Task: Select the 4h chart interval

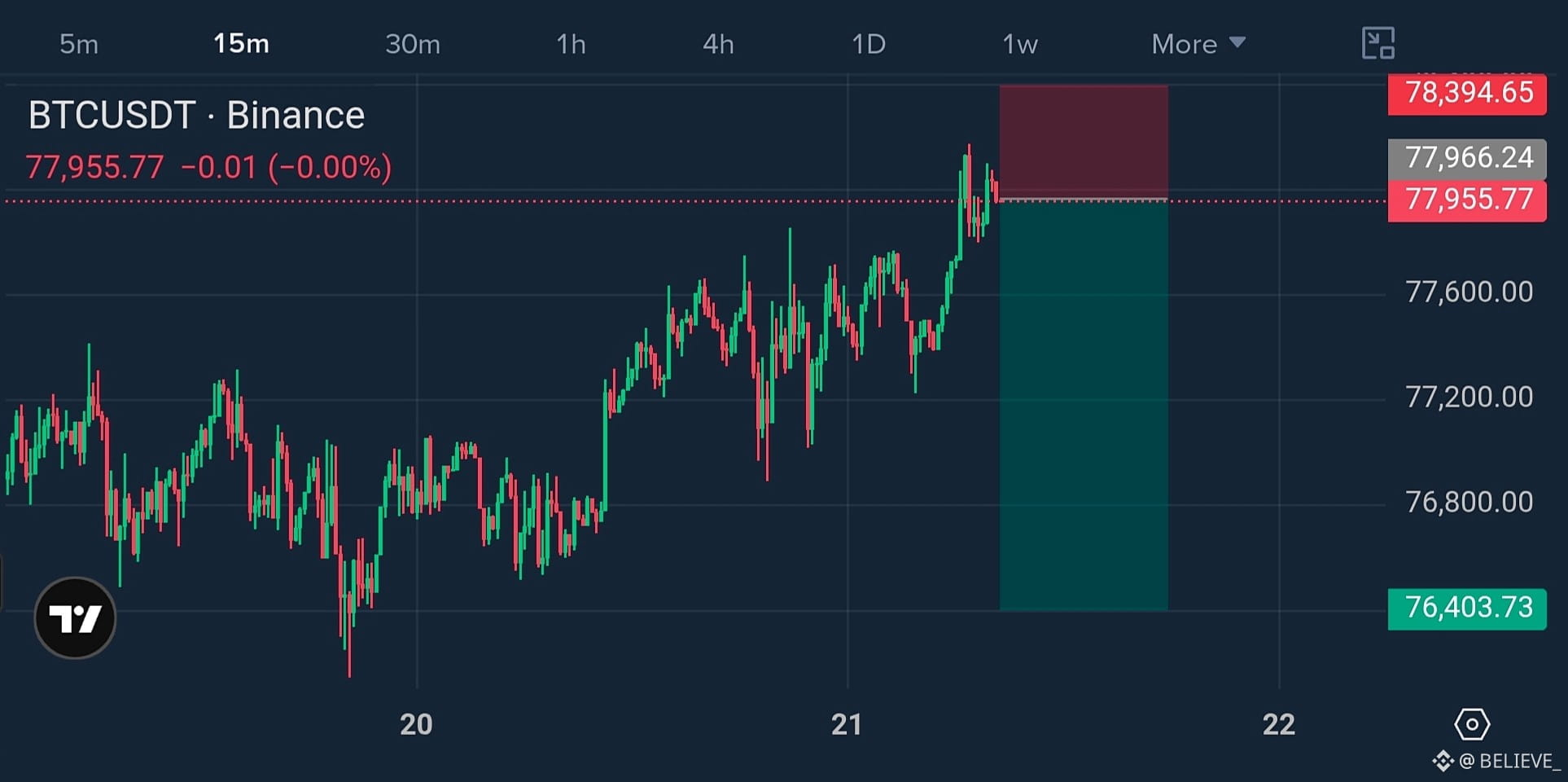Action: click(x=718, y=44)
